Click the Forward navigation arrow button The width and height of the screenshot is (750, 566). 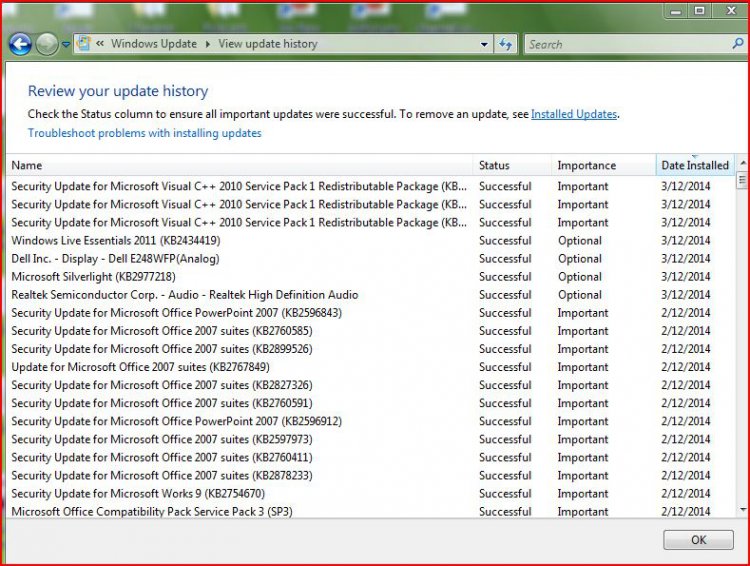[47, 44]
